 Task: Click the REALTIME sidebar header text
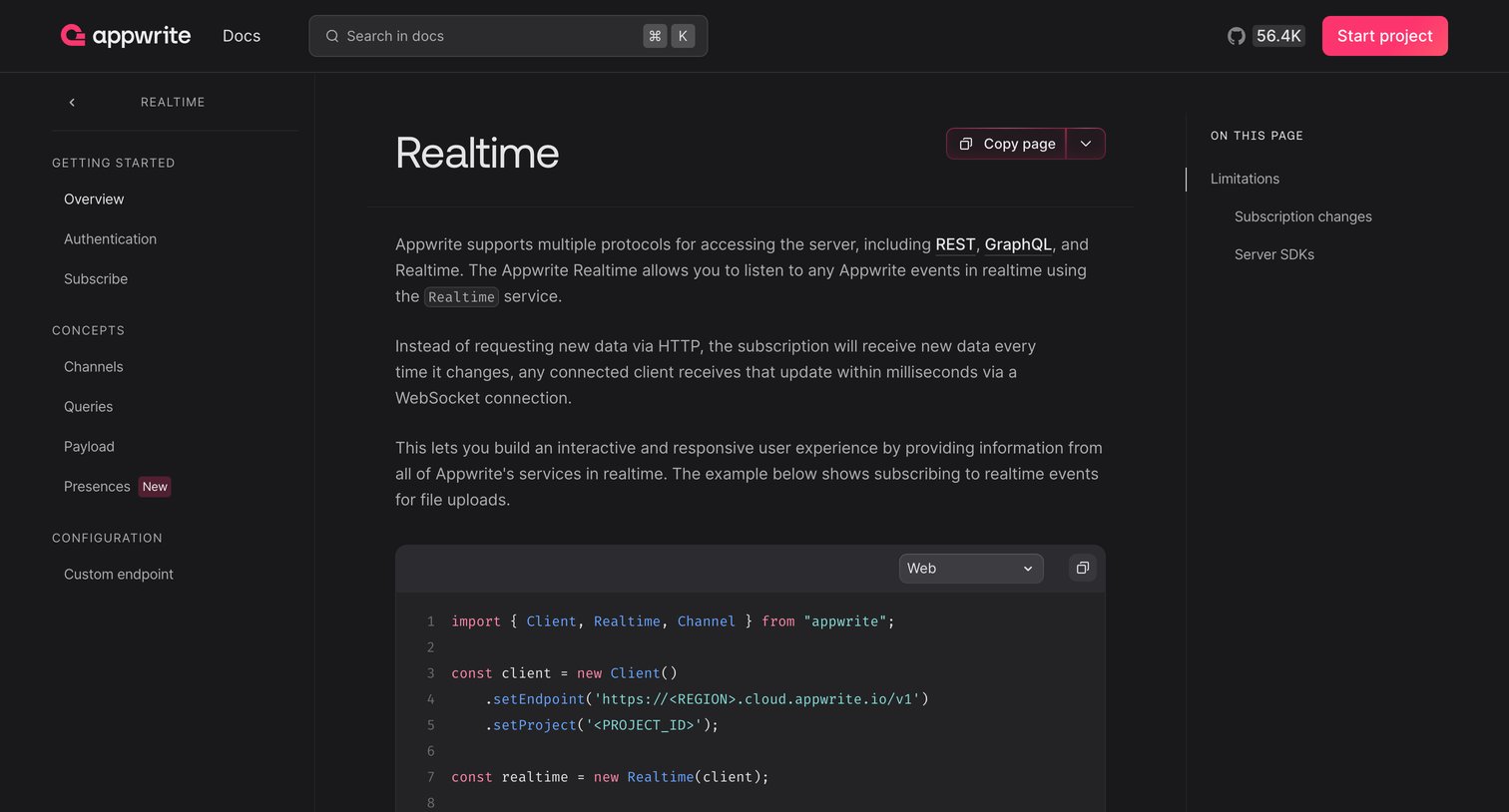173,102
